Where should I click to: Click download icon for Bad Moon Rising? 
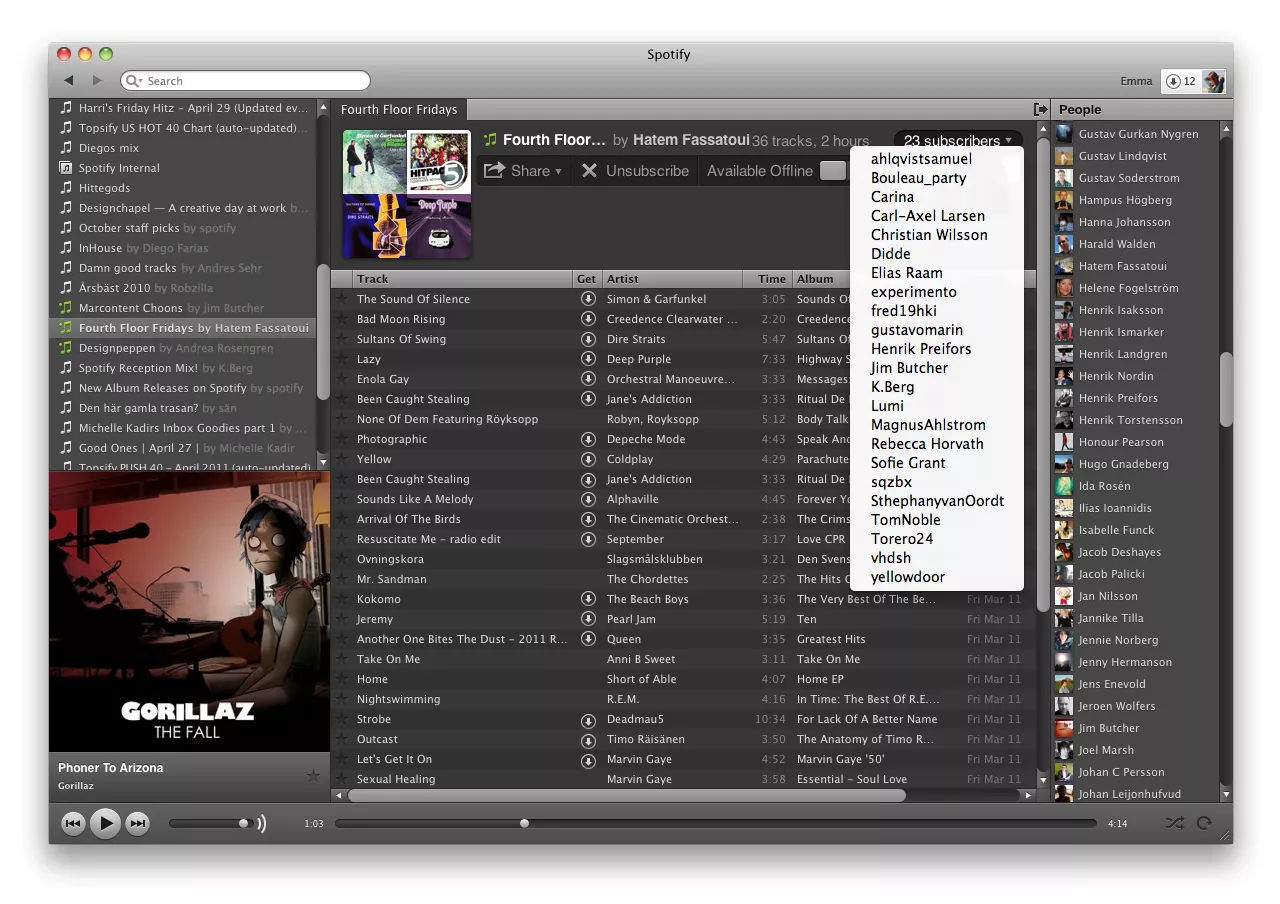click(x=588, y=319)
